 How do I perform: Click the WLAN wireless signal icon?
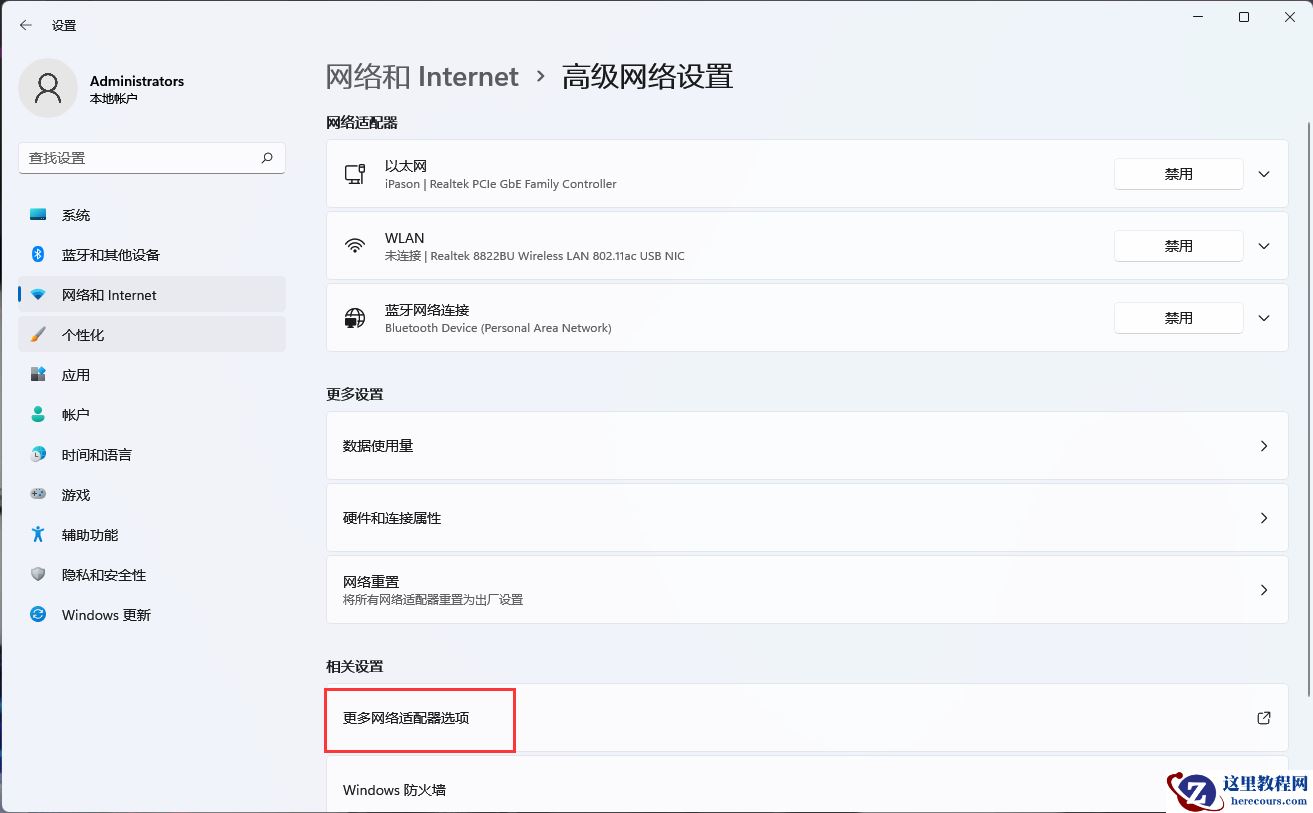pyautogui.click(x=355, y=245)
